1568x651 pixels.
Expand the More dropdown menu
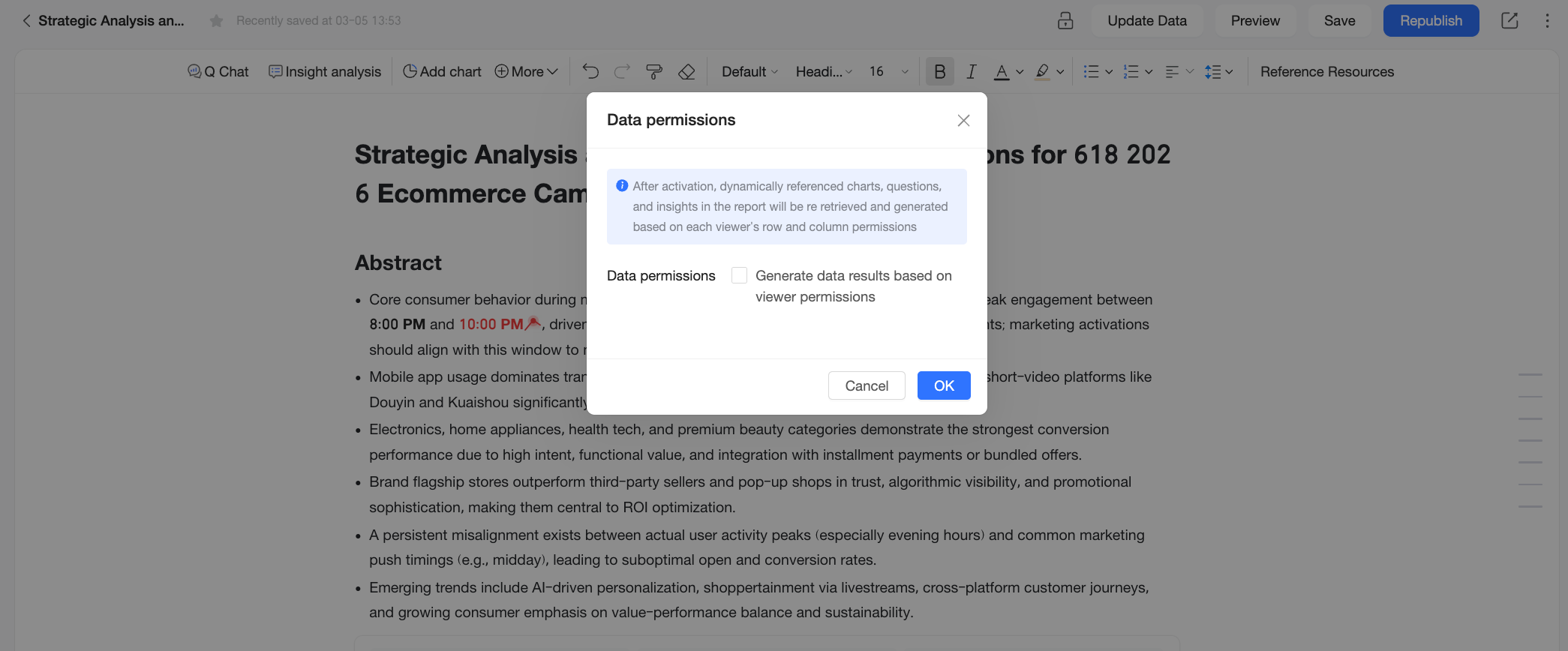(526, 71)
